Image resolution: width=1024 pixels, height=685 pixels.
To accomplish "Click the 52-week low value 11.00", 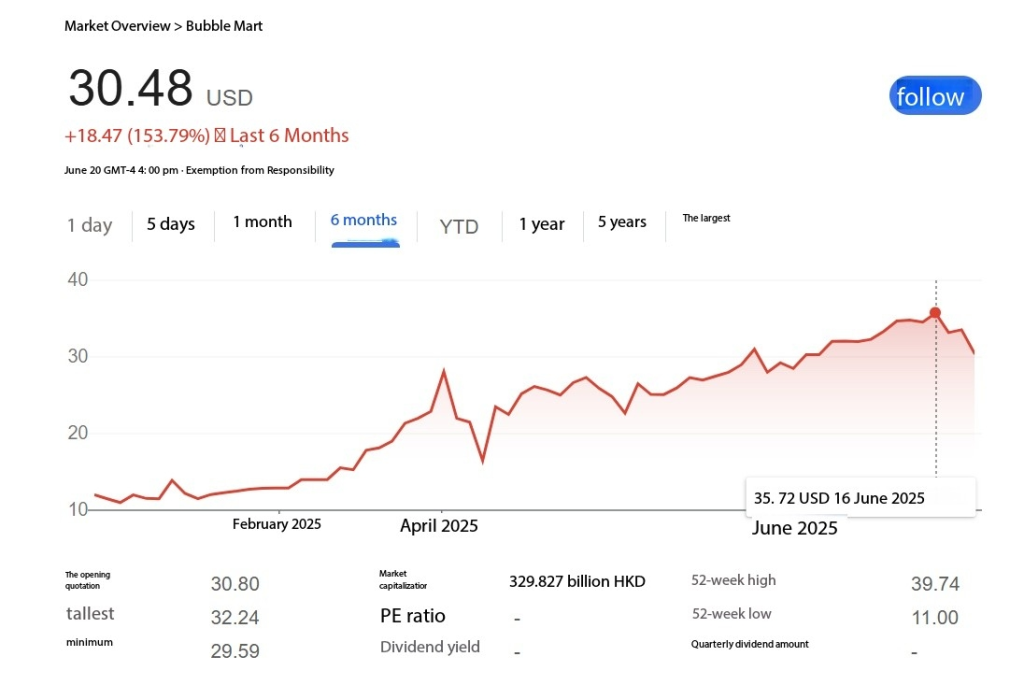I will [935, 617].
